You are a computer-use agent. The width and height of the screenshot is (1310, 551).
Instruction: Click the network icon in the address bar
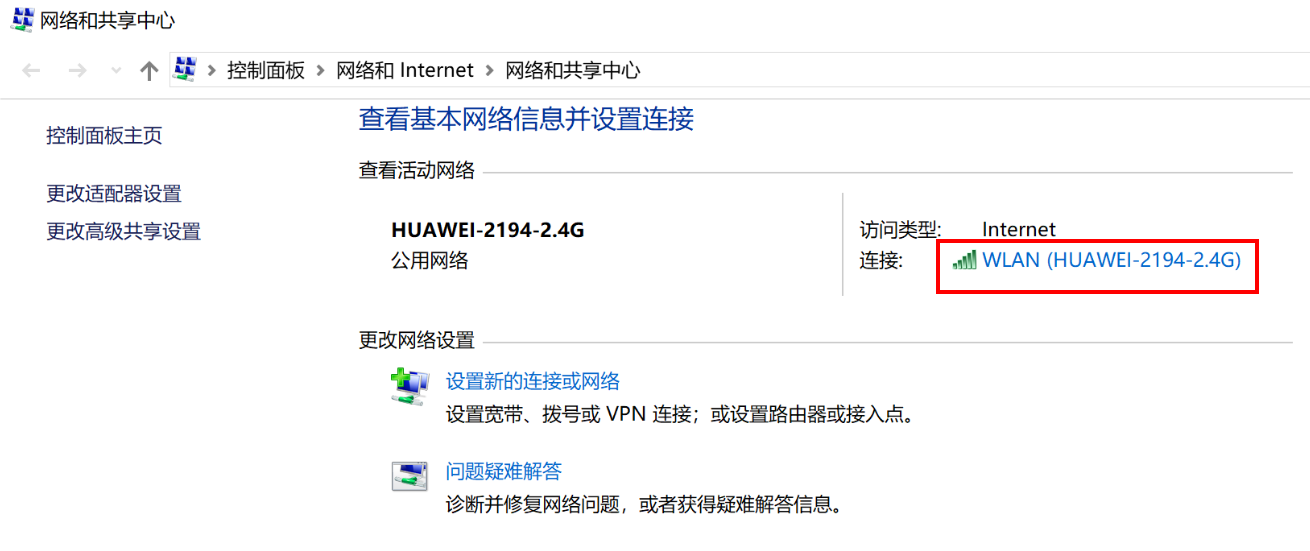click(x=184, y=70)
